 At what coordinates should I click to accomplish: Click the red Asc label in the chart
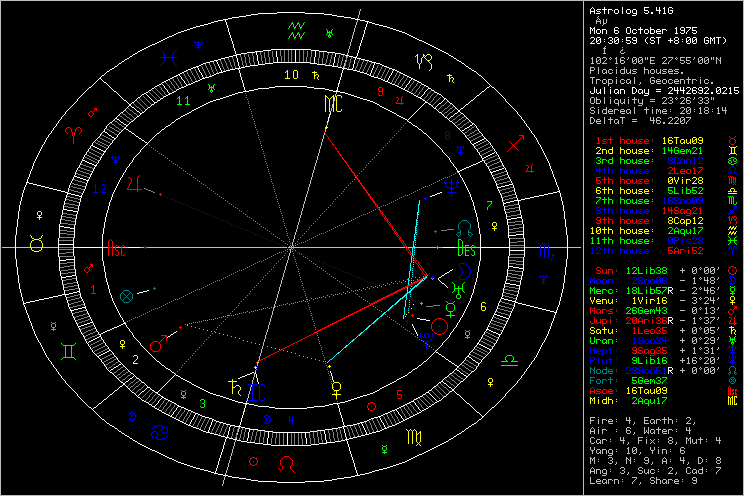117,250
